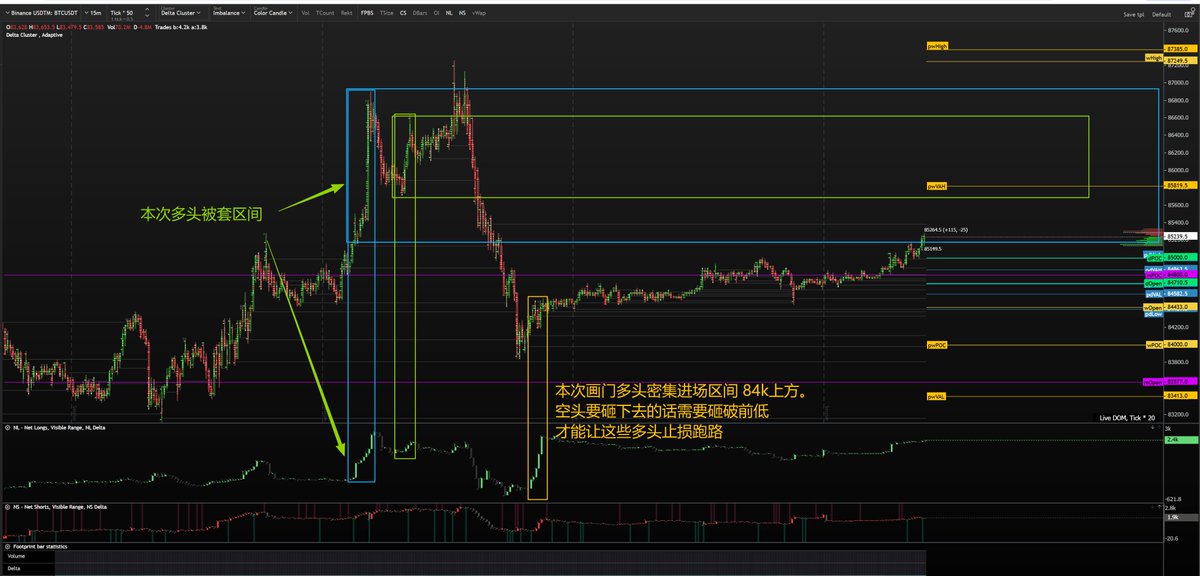Toggle the FPBS panel

tap(367, 14)
